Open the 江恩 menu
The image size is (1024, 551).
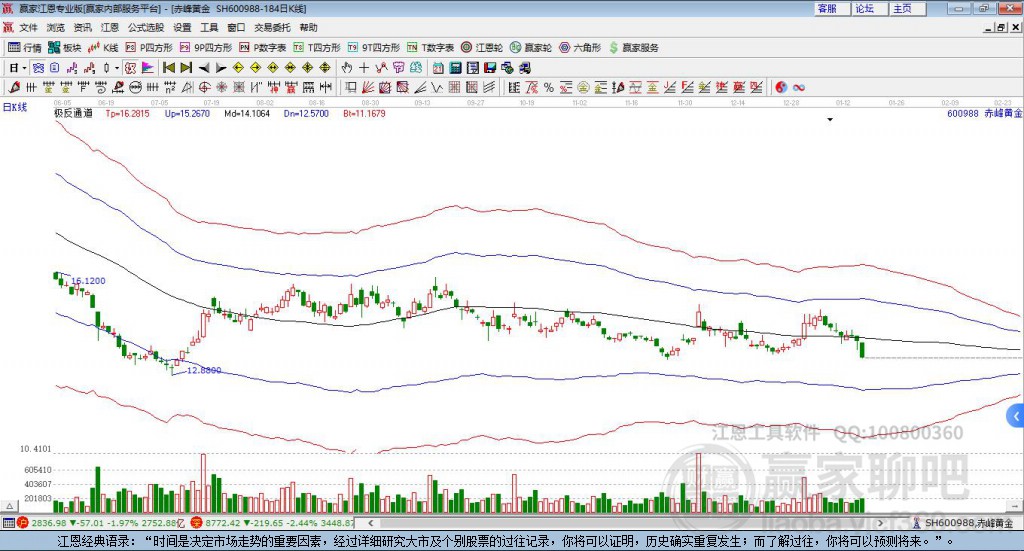(110, 27)
